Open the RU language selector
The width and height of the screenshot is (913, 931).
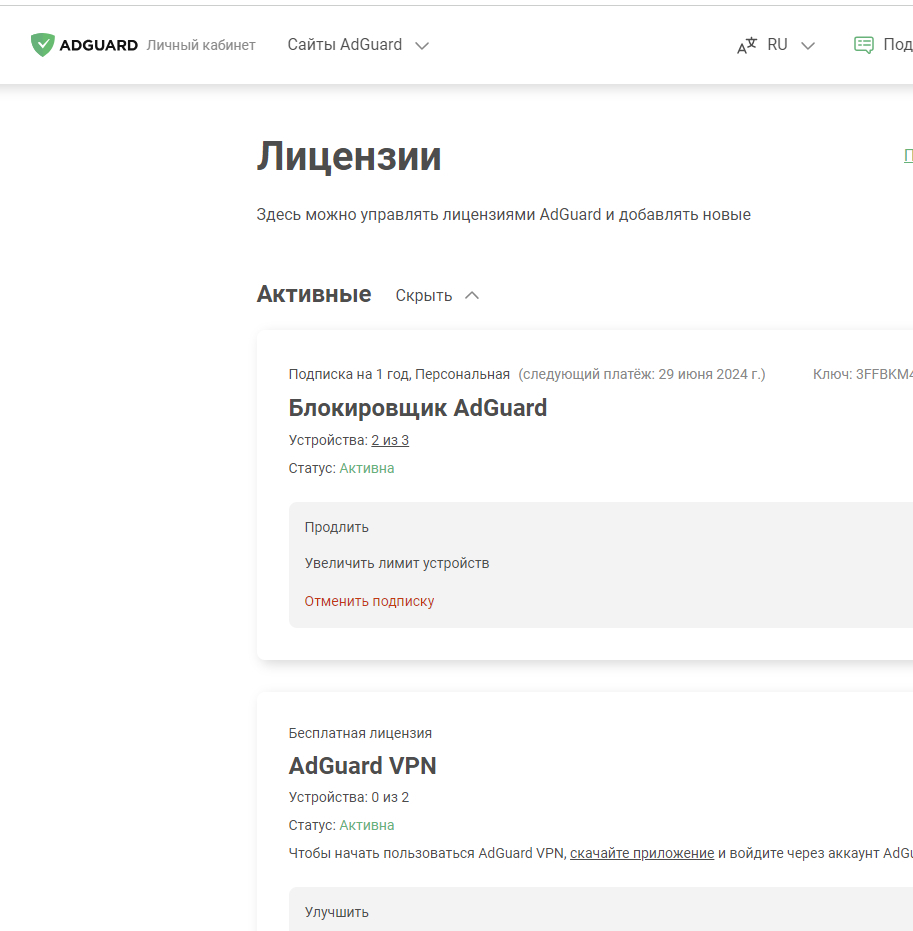777,45
